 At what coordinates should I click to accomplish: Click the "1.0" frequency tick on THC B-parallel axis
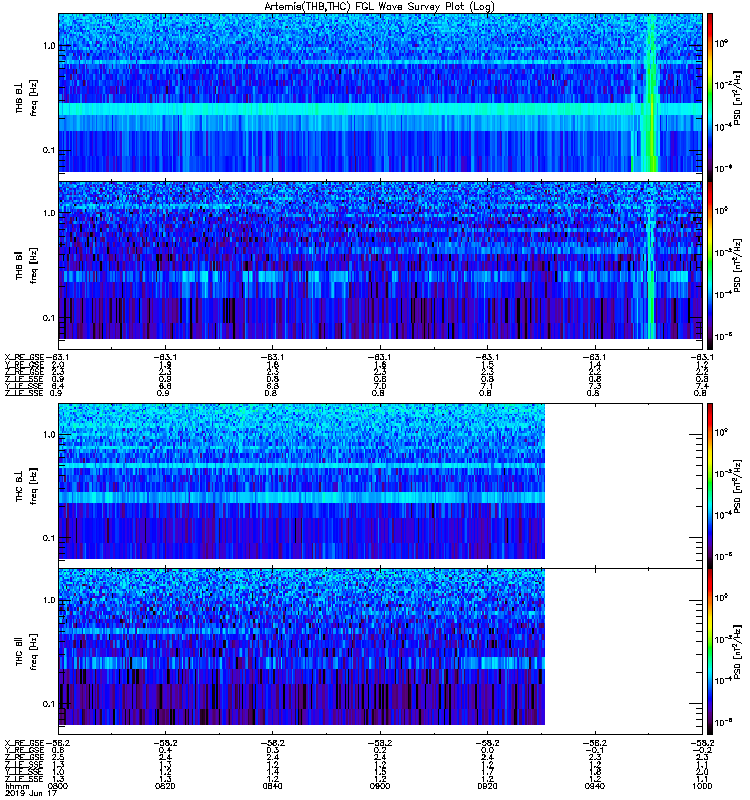(49, 600)
